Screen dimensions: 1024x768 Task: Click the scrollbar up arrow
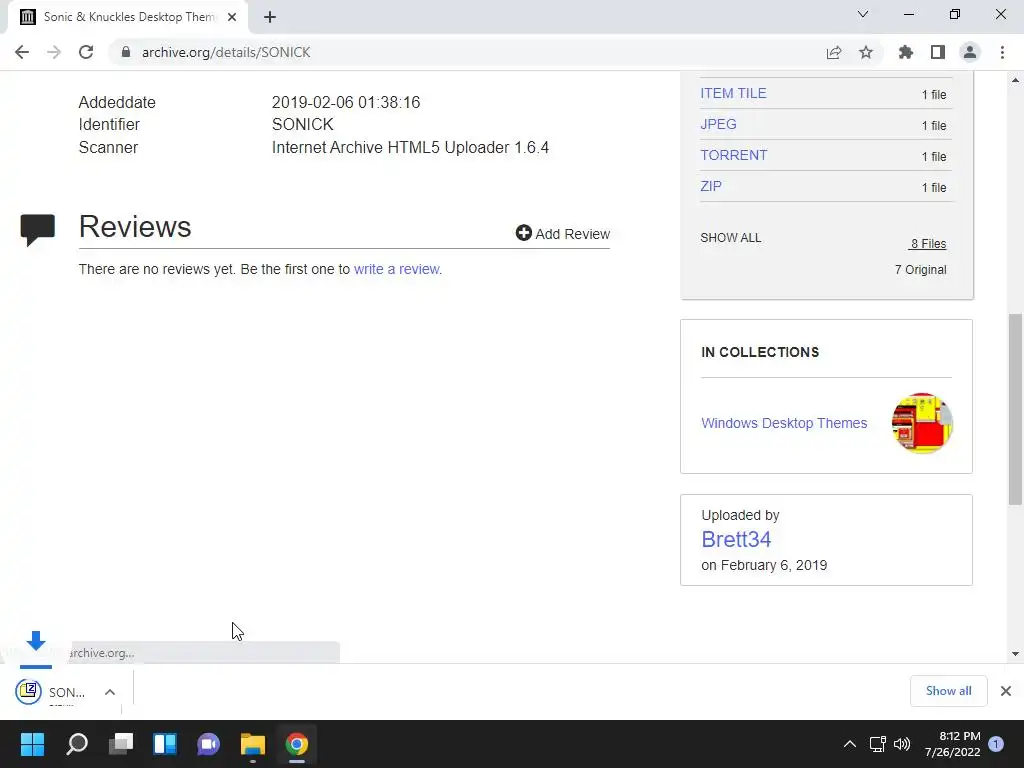[1015, 80]
